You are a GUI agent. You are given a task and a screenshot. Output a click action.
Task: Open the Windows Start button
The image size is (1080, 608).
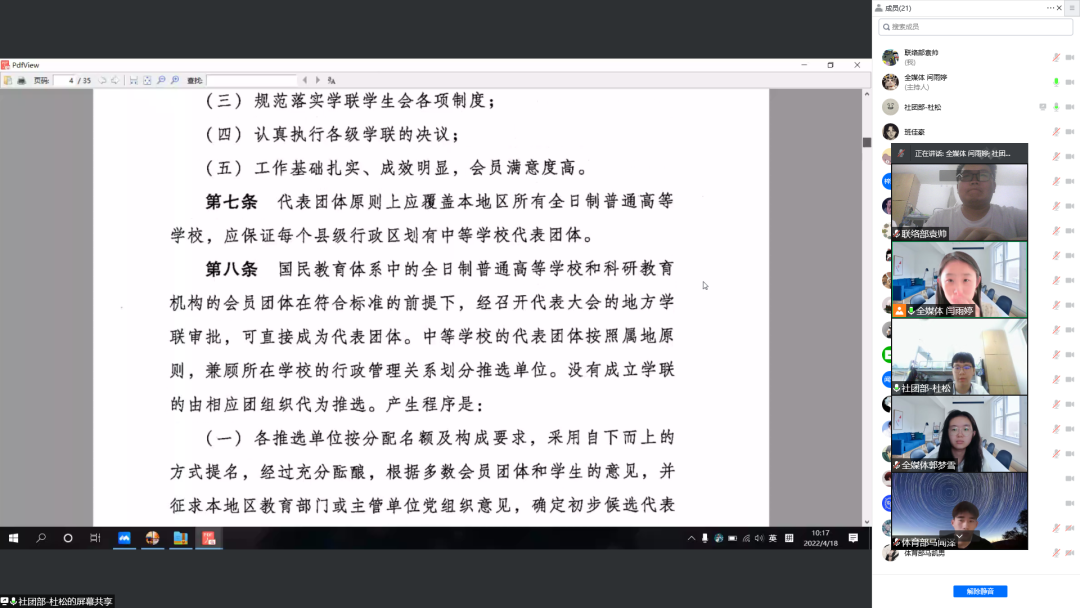(13, 538)
